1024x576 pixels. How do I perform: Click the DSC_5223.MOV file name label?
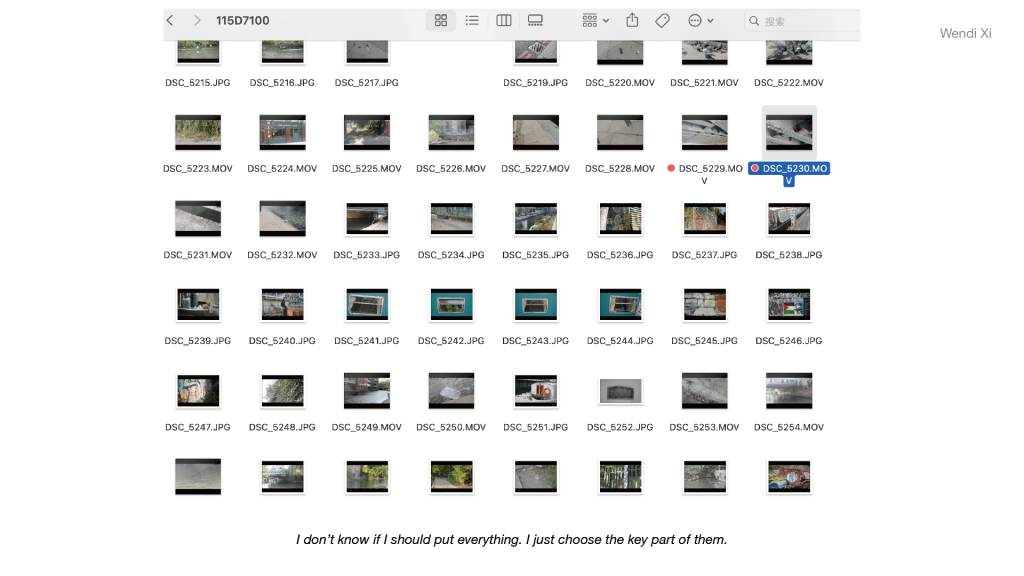pyautogui.click(x=198, y=169)
